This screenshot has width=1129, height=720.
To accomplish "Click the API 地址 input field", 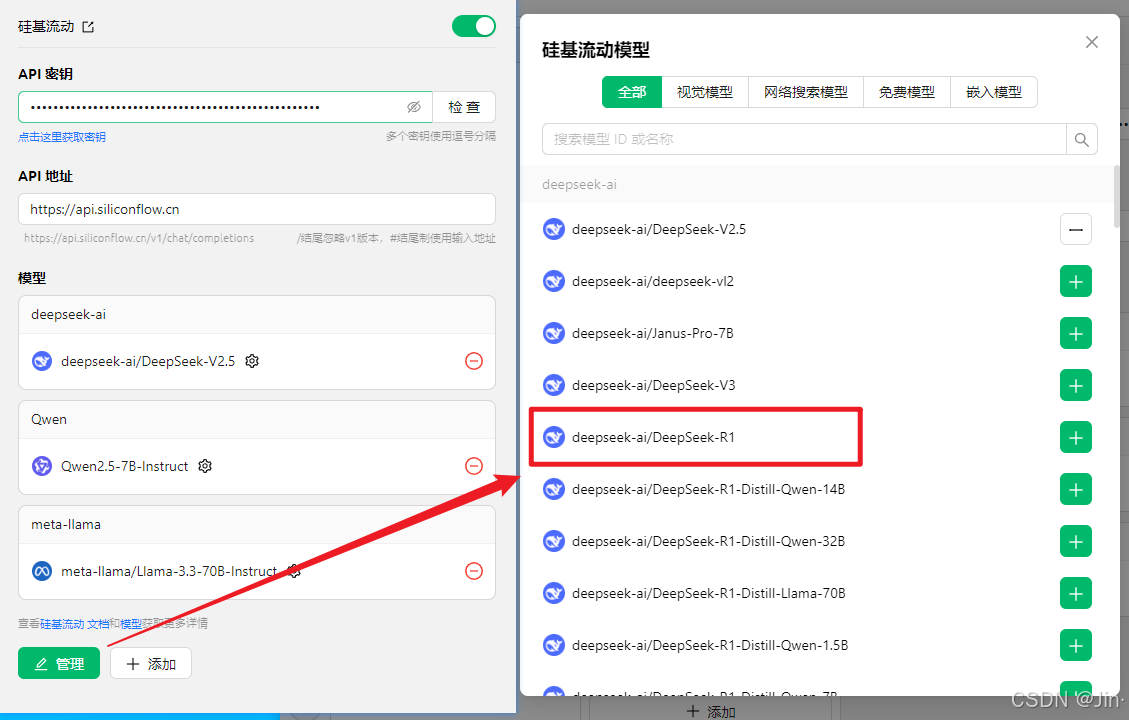I will pos(257,210).
